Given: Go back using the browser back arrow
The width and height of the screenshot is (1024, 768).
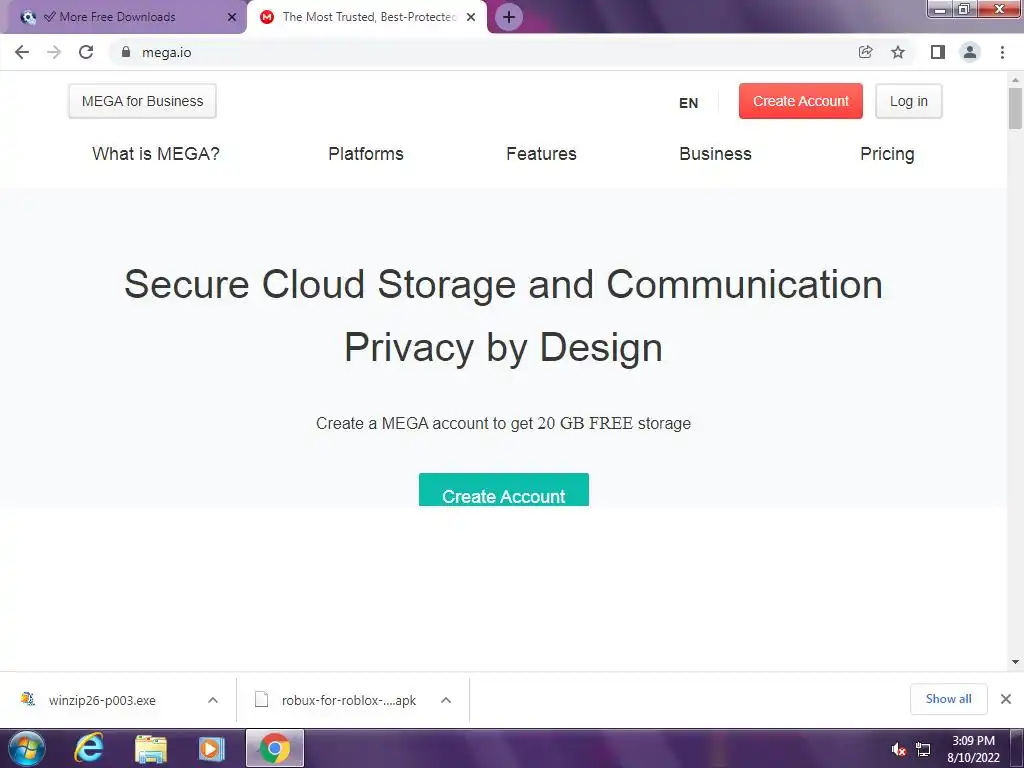Looking at the screenshot, I should (x=22, y=52).
